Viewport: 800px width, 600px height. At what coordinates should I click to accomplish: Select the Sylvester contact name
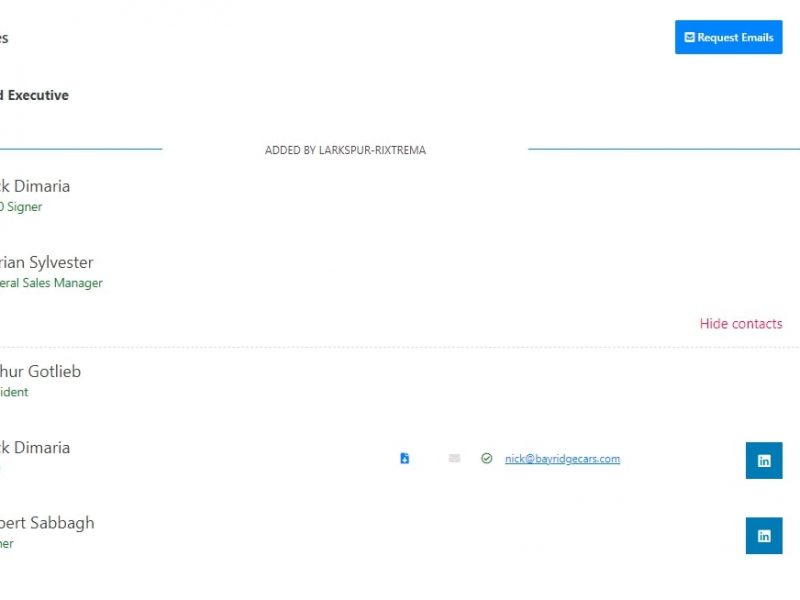coord(47,262)
